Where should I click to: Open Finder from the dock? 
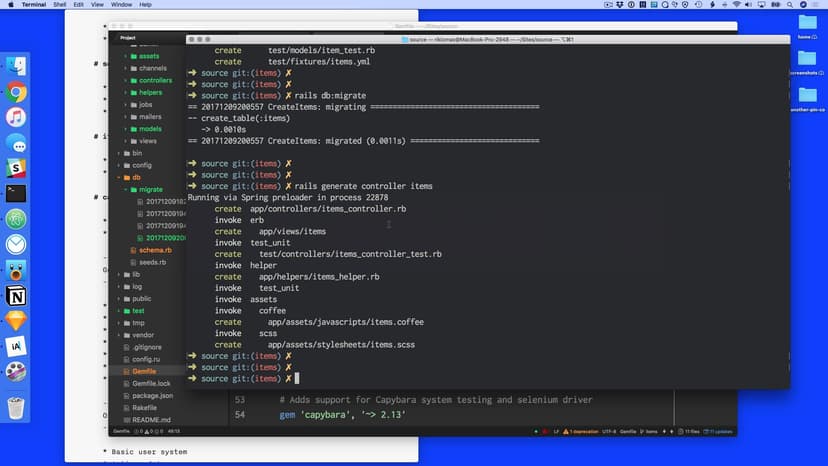16,66
